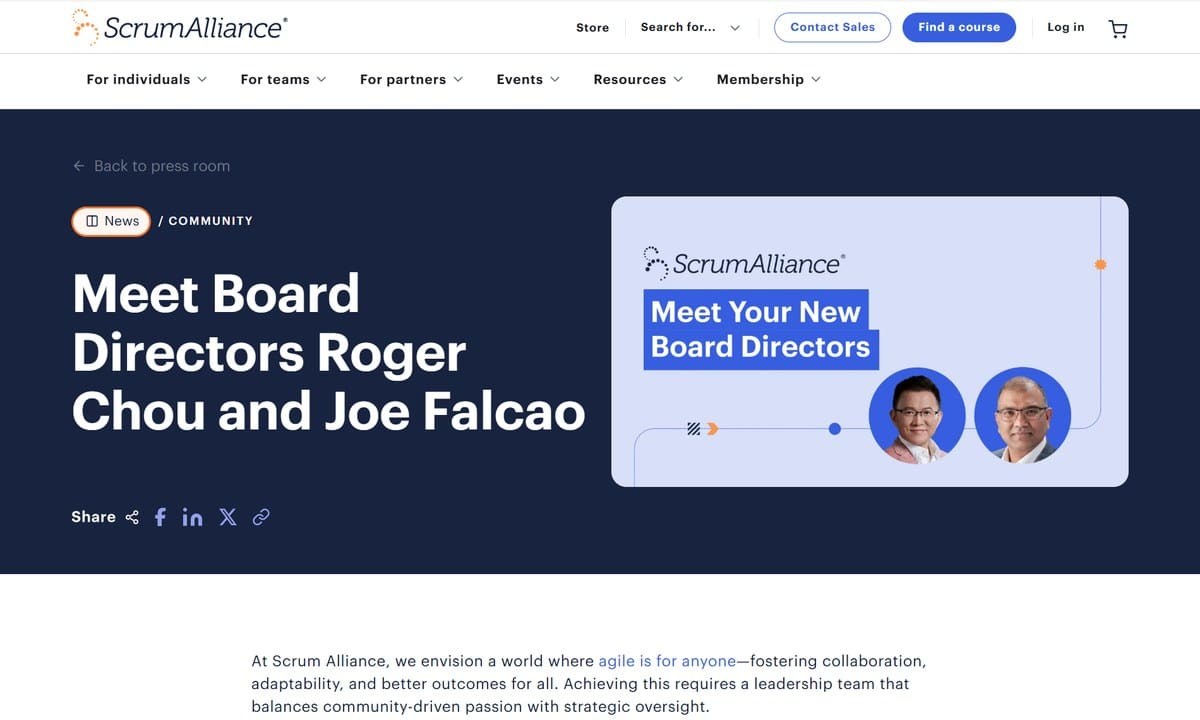This screenshot has width=1200, height=720.
Task: Follow the 'agile is for anyone' link
Action: 667,661
